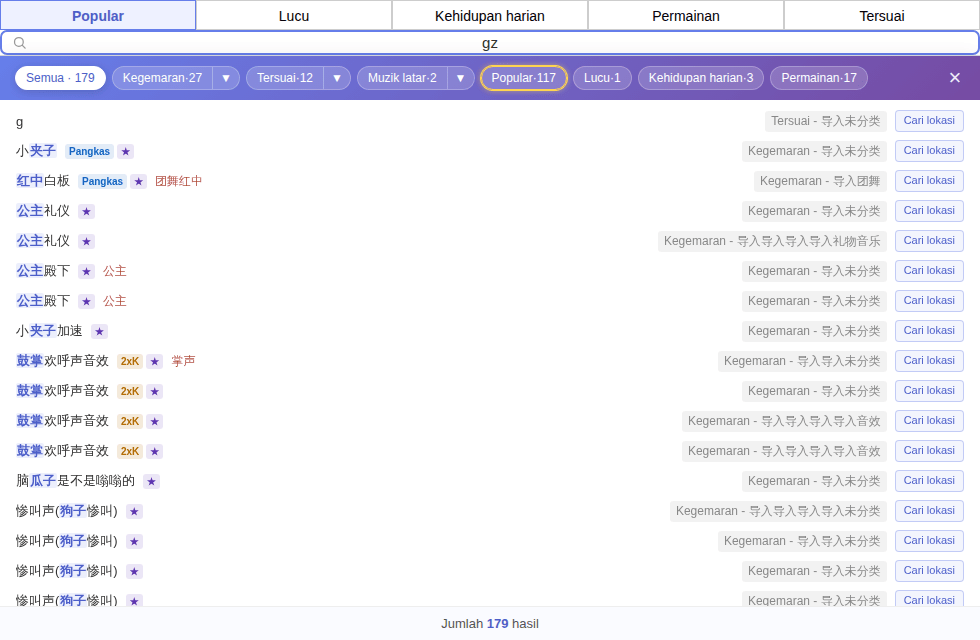980x640 pixels.
Task: Click the magnifier search icon
Action: pos(20,42)
